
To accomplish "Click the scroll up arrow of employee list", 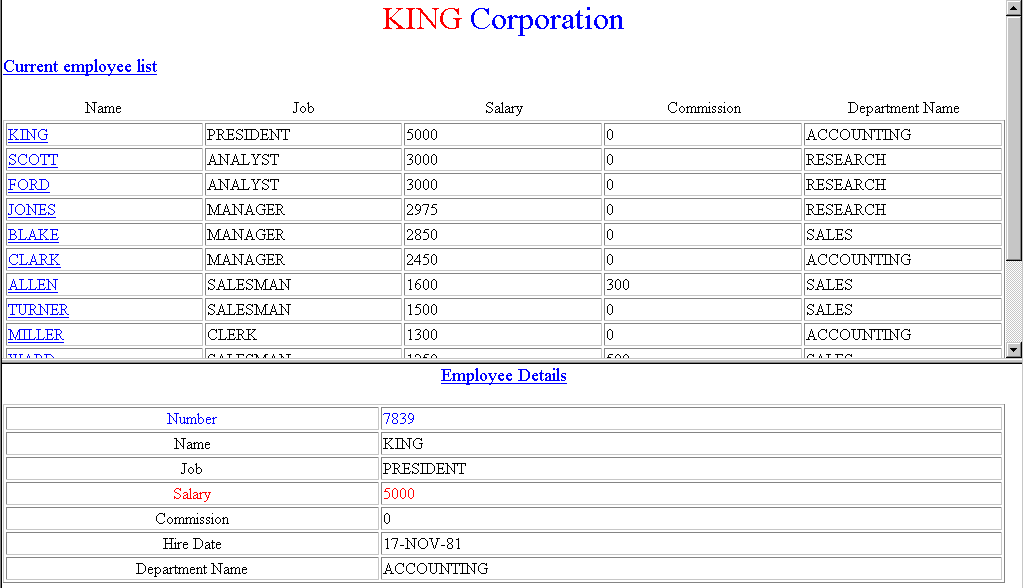I will tap(1014, 9).
